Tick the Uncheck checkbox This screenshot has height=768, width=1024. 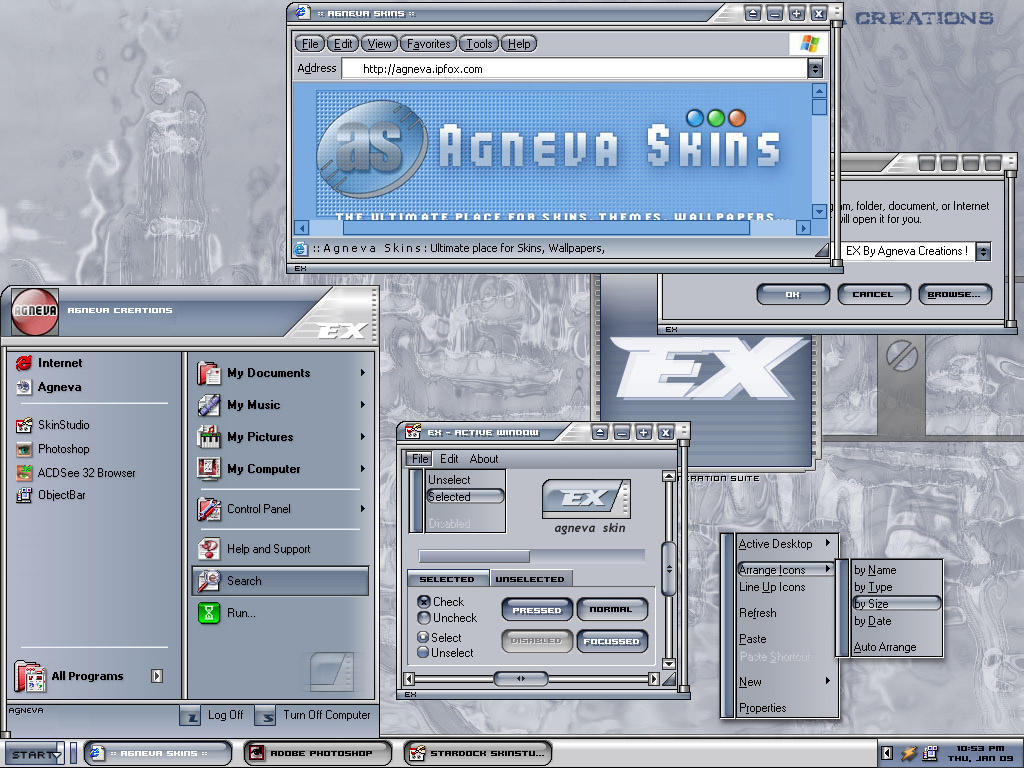point(424,618)
